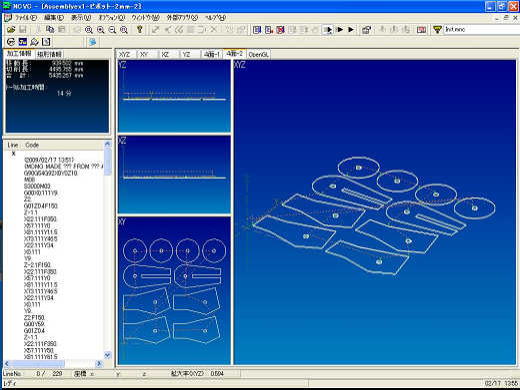Click the Init.nnc input field

click(482, 30)
